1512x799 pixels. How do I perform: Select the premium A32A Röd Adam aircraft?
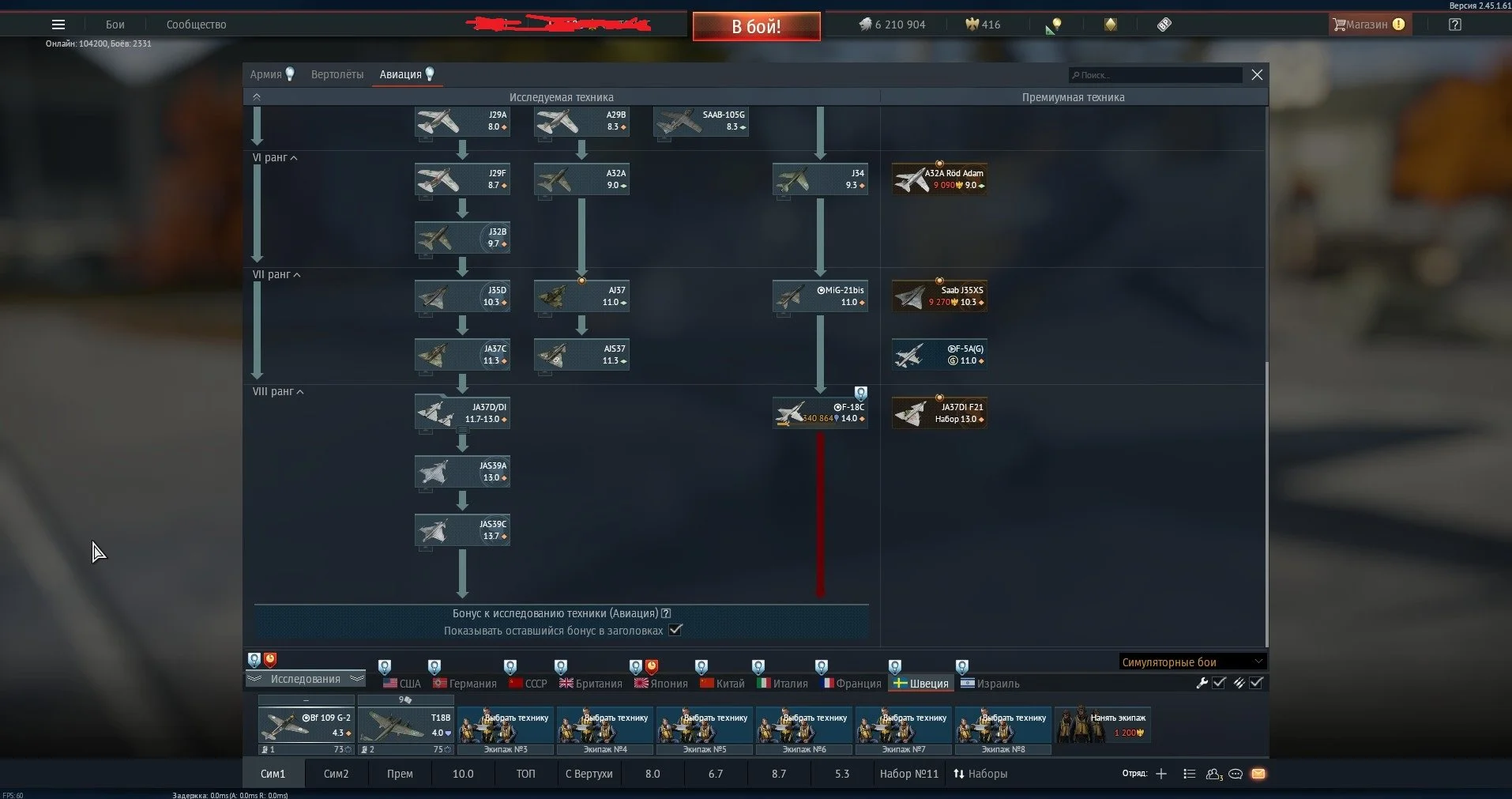[939, 179]
